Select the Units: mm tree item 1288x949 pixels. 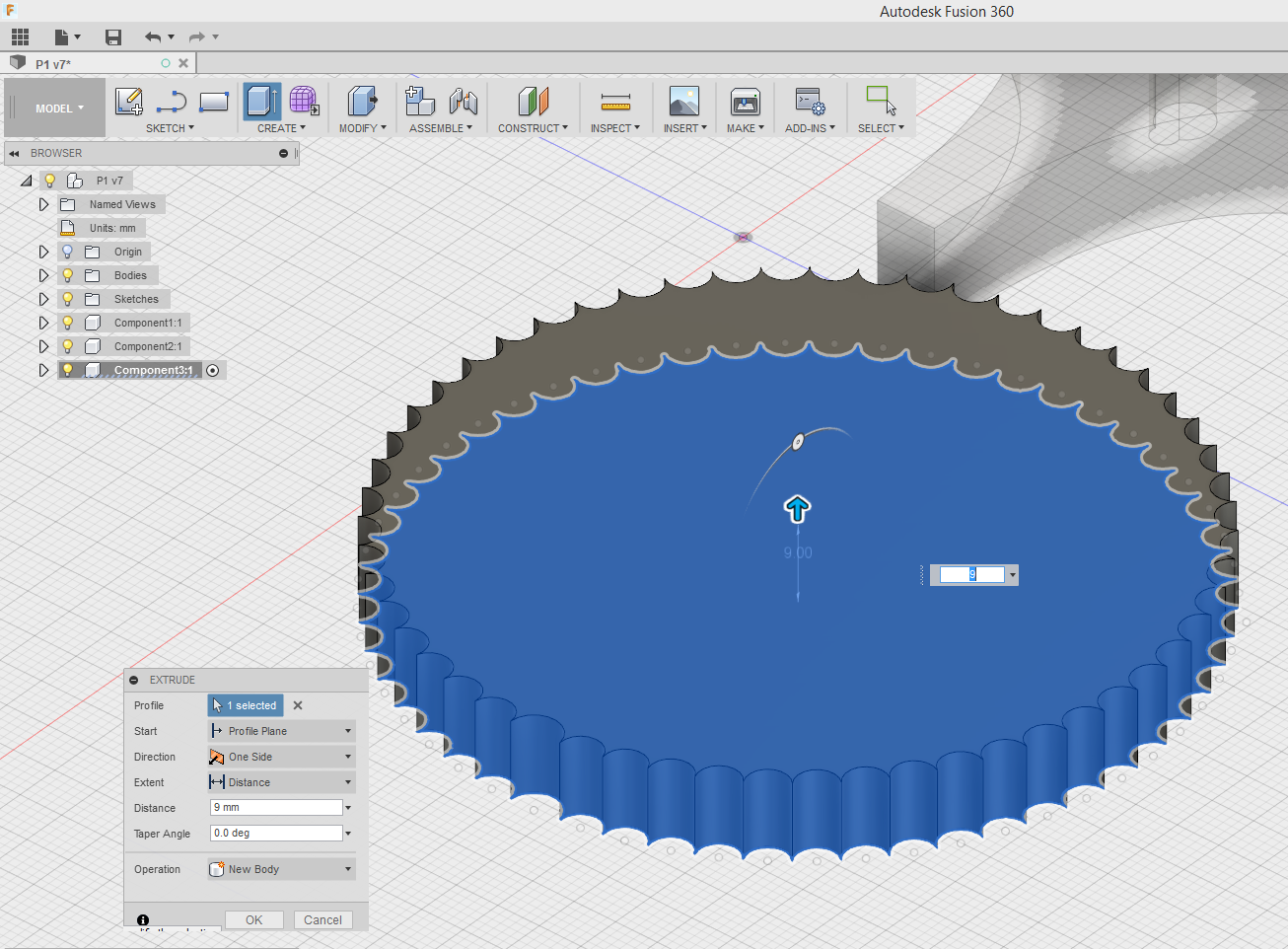click(x=112, y=228)
